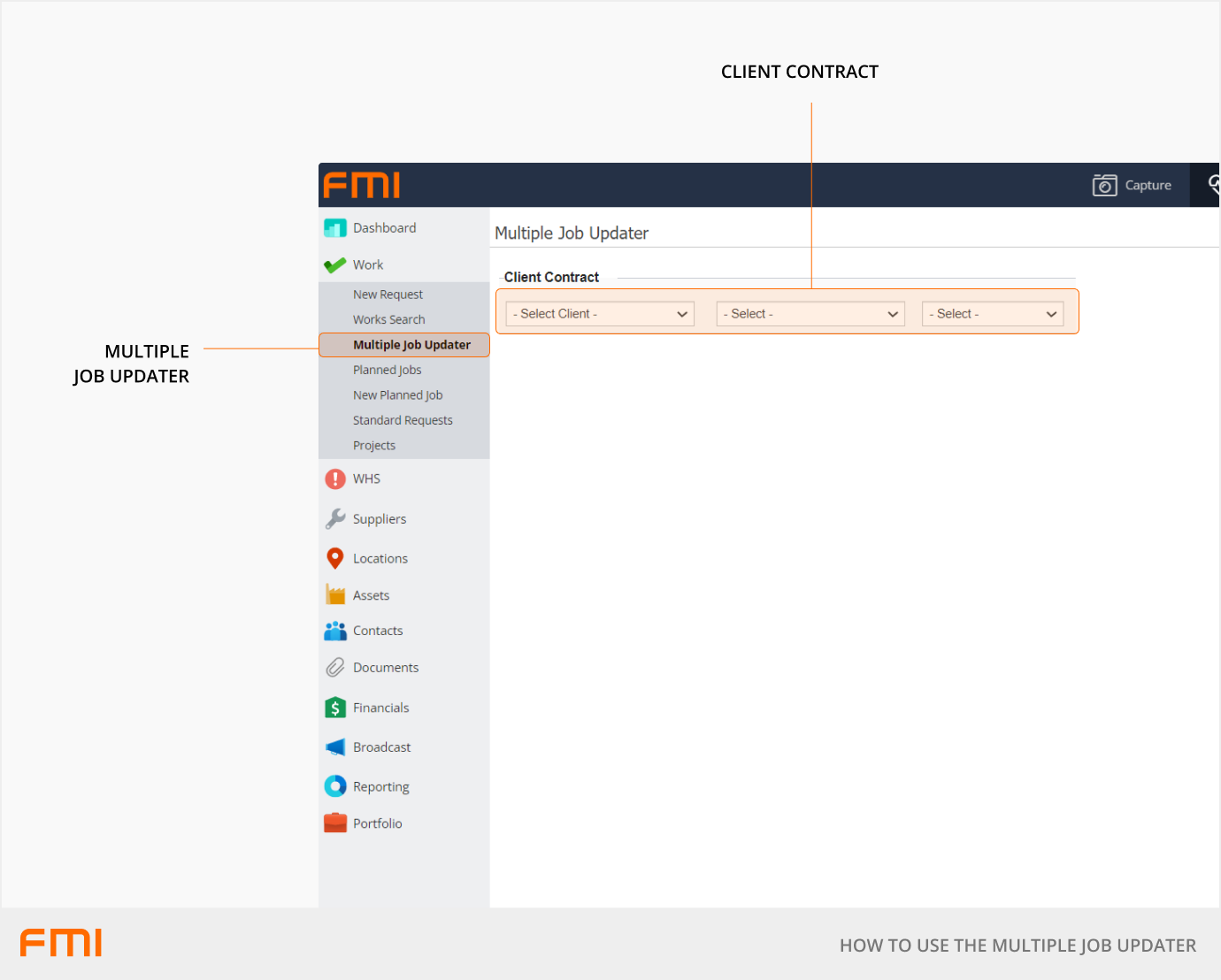Click the Locations map pin icon
The image size is (1221, 980).
pos(335,558)
